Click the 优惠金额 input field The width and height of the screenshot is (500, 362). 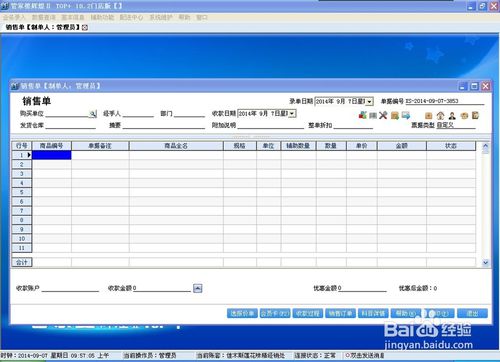pyautogui.click(x=362, y=288)
